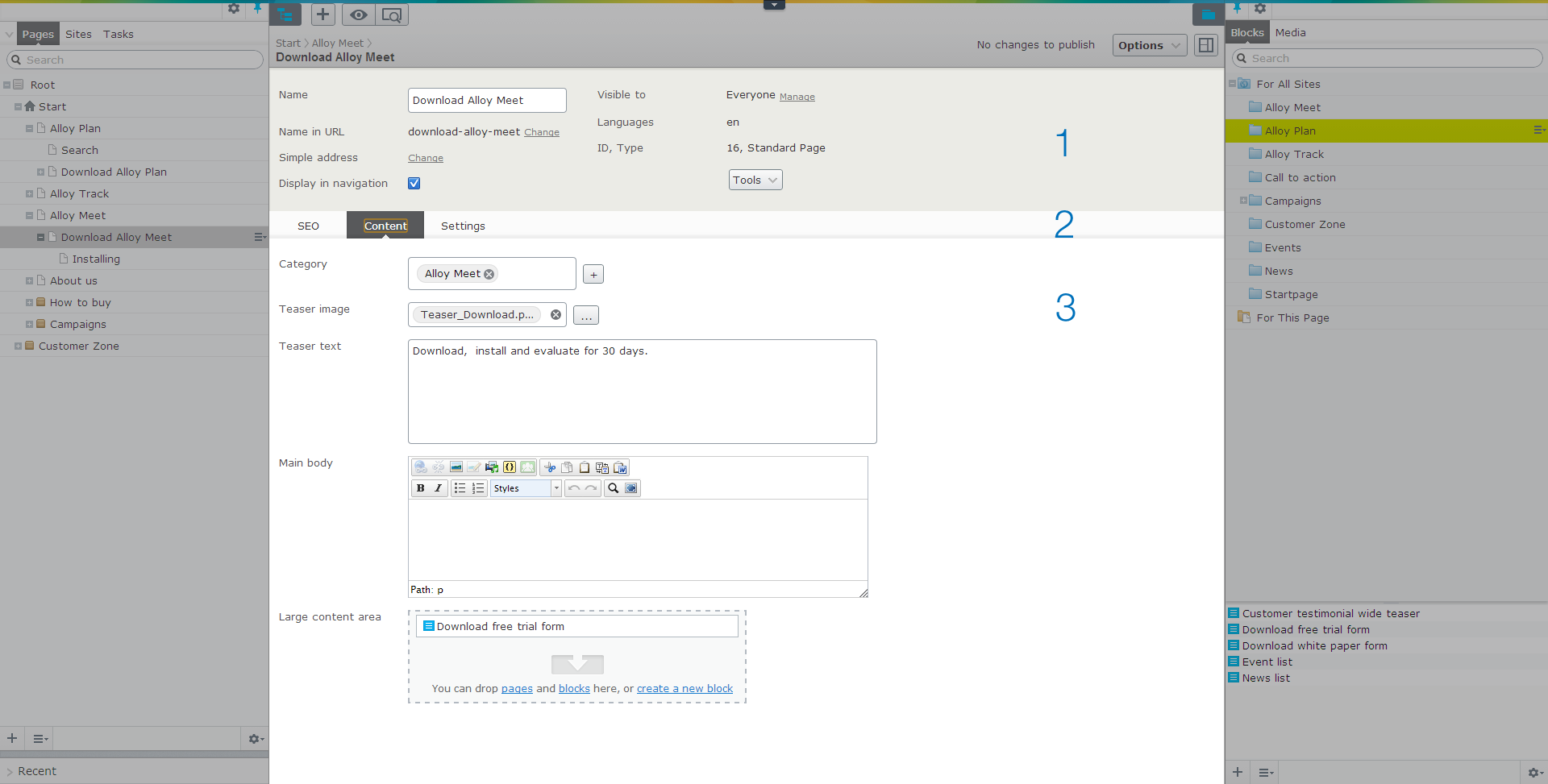Click the Blocks search field
Viewport: 1548px width, 784px height.
coord(1387,58)
